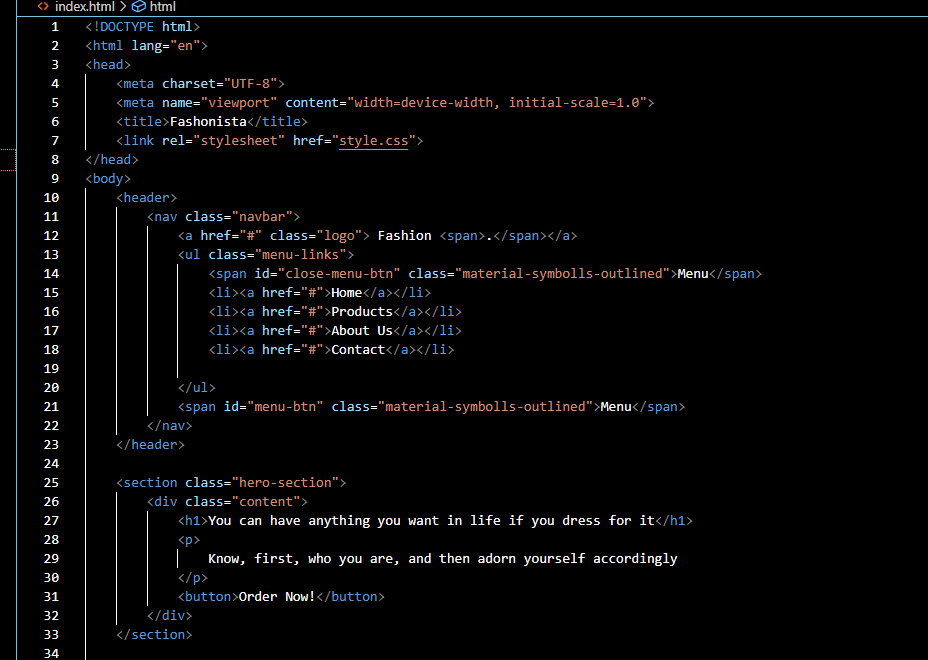Image resolution: width=928 pixels, height=660 pixels.
Task: Click the index.html file icon in breadcrumb
Action: pos(43,7)
